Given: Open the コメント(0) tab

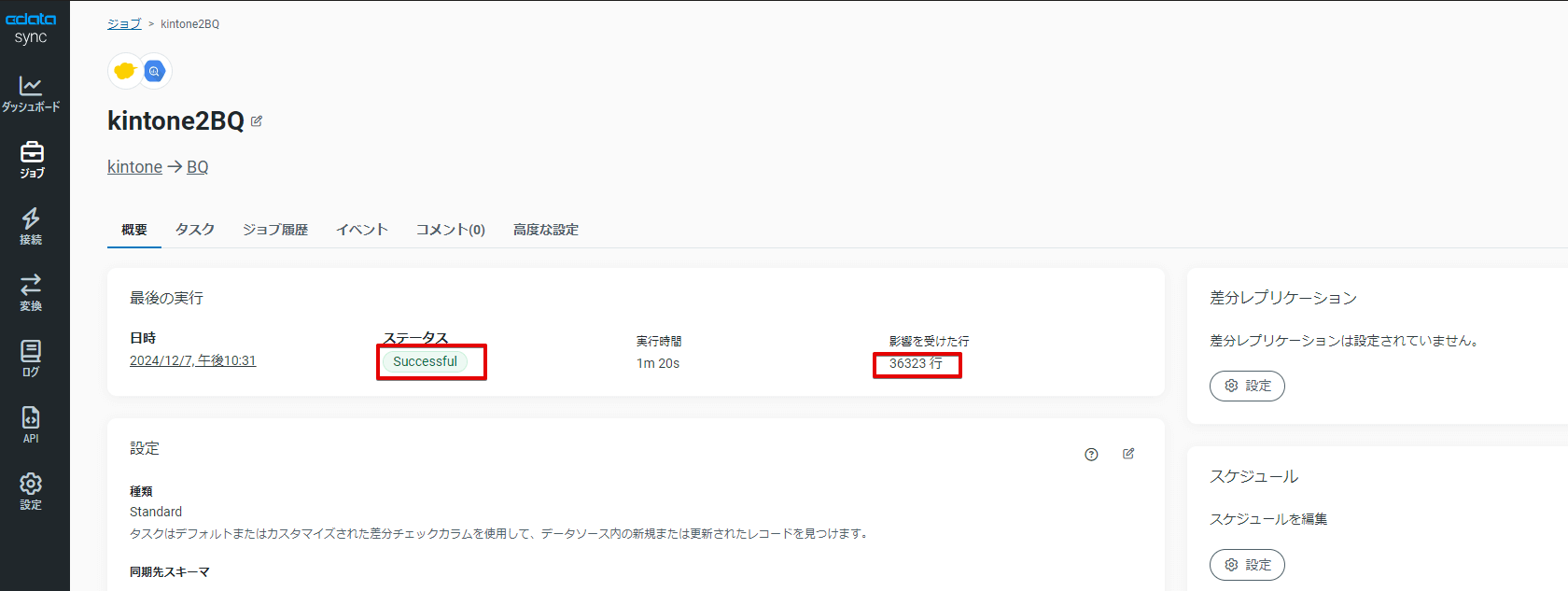Looking at the screenshot, I should [x=451, y=230].
